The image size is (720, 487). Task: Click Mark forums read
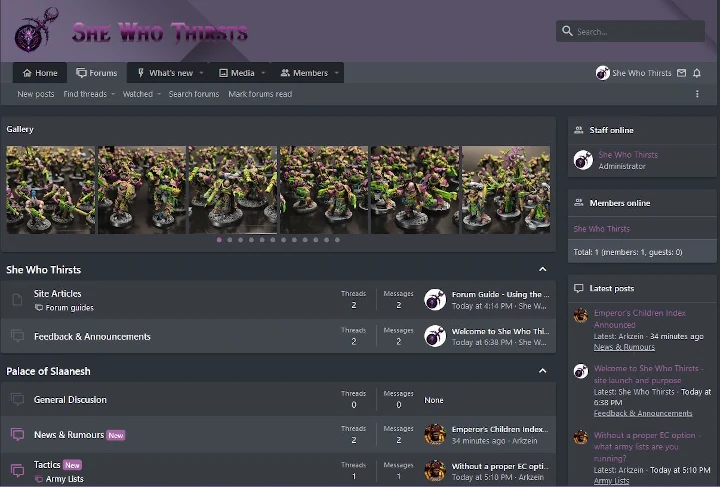260,94
